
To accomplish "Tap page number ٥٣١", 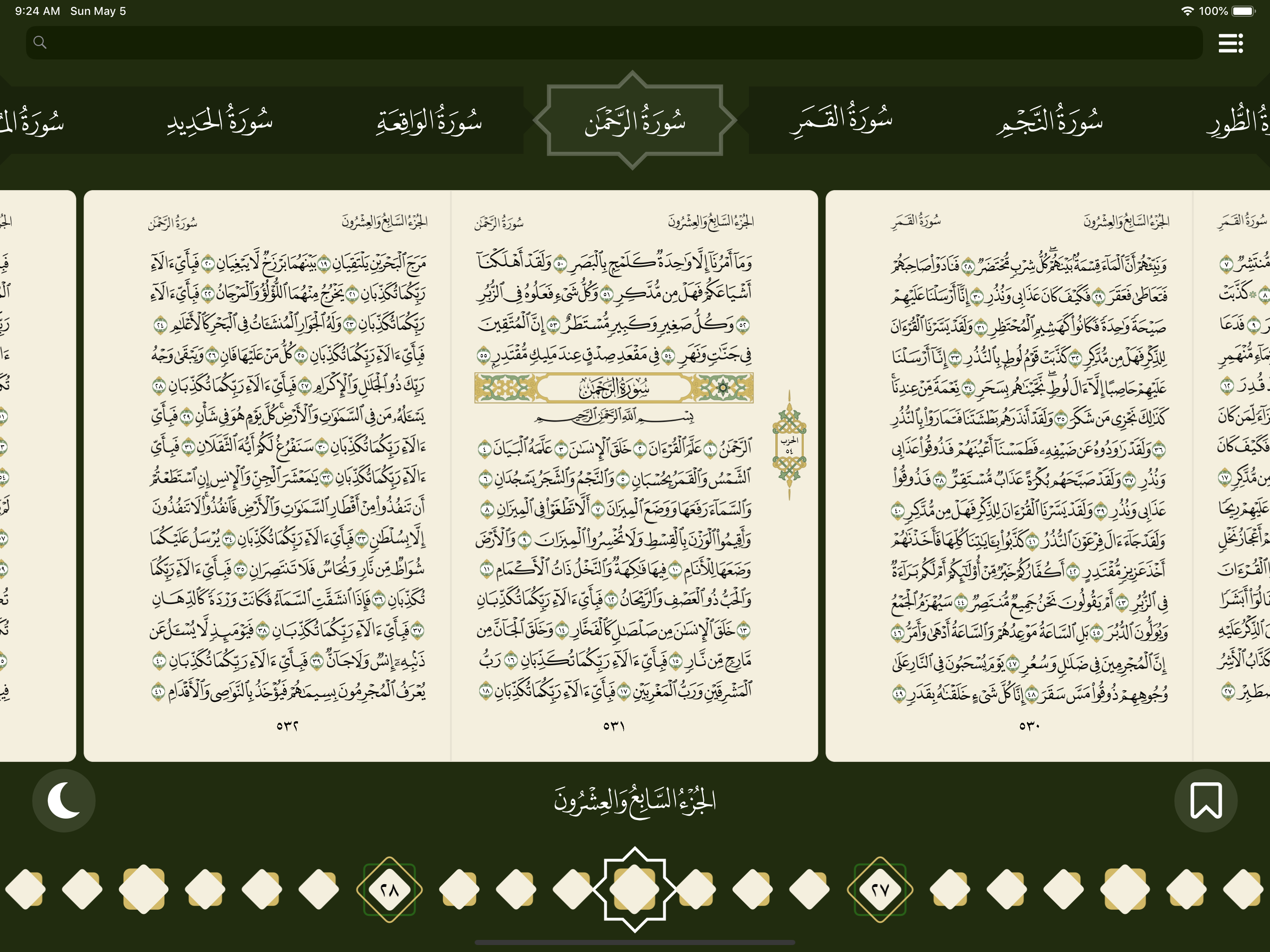I will pos(614,726).
